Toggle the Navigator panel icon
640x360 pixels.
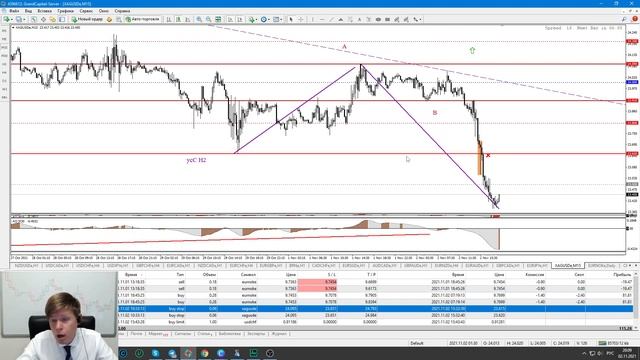[x=53, y=19]
